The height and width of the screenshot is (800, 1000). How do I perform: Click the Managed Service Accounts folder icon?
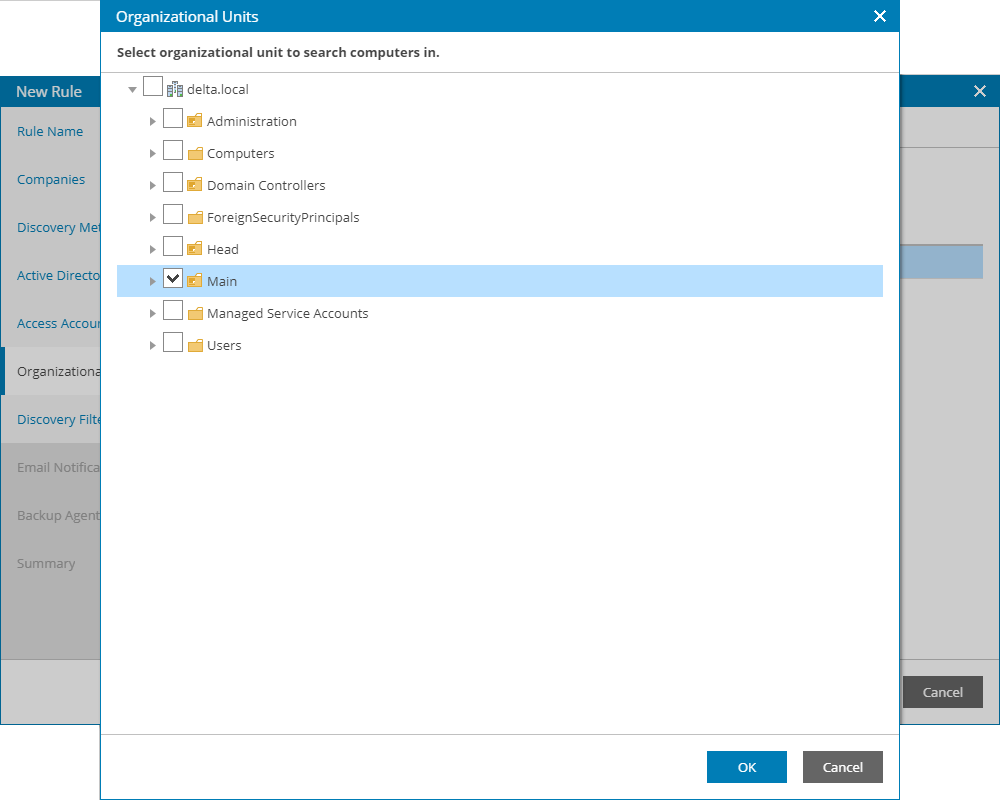pyautogui.click(x=195, y=313)
